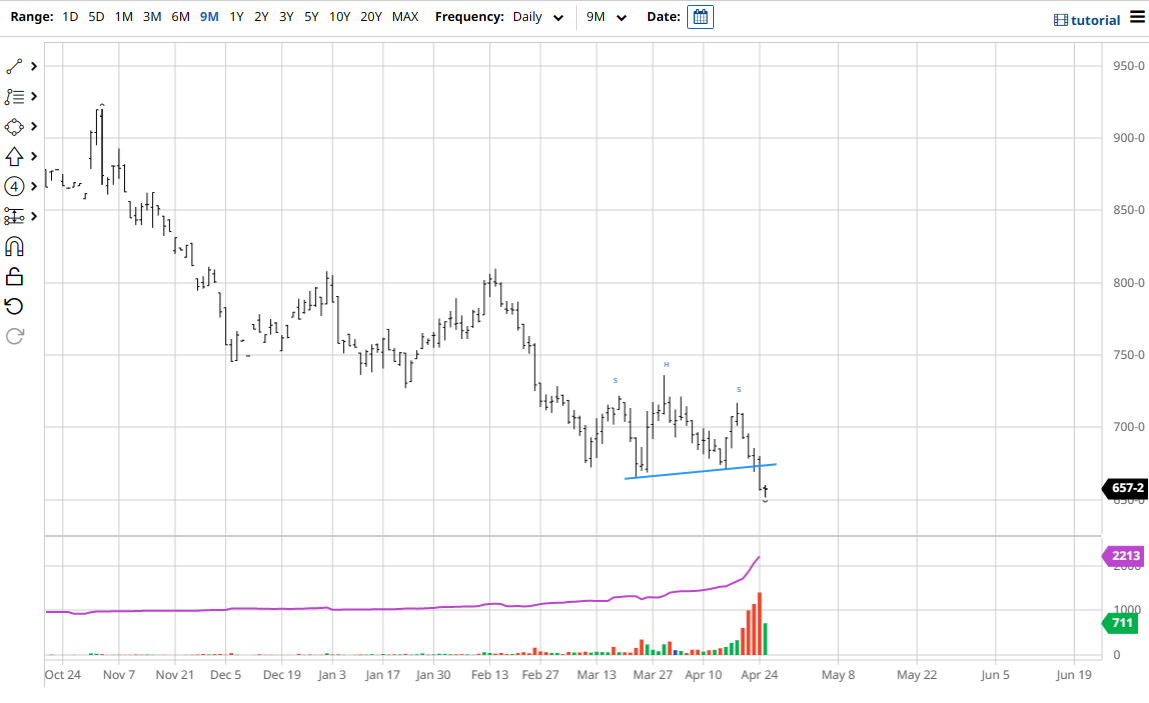Expand the Fibonacci tool submenu arrow
Screen dimensions: 1149x703
point(34,97)
